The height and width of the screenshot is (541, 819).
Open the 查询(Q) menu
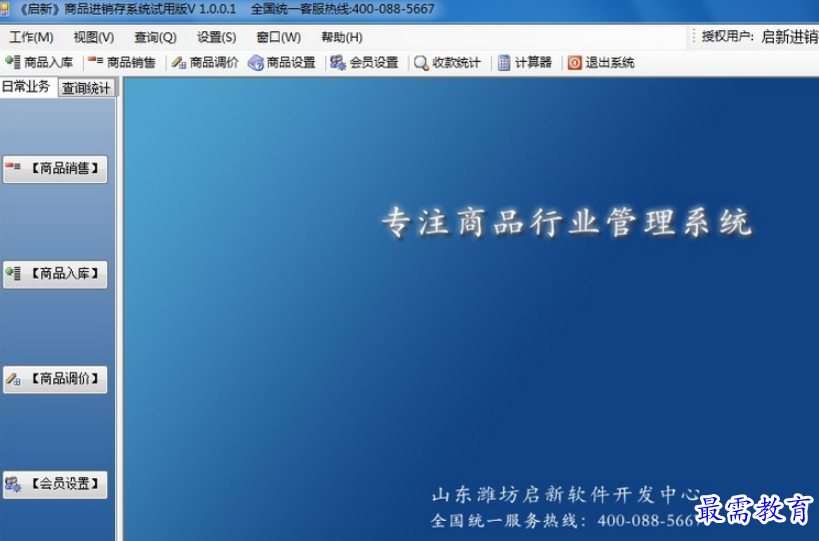tap(155, 37)
